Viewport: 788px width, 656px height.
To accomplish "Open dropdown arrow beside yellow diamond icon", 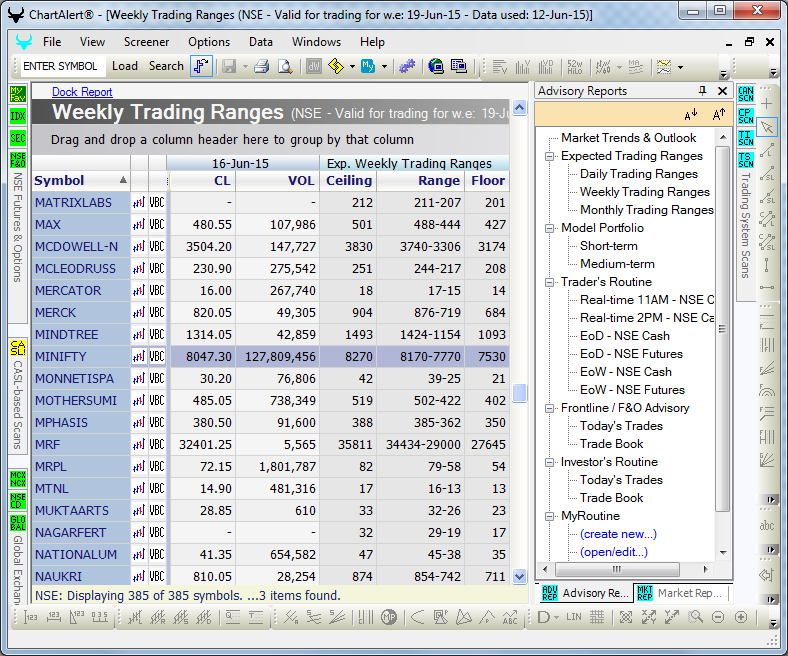I will pyautogui.click(x=352, y=66).
